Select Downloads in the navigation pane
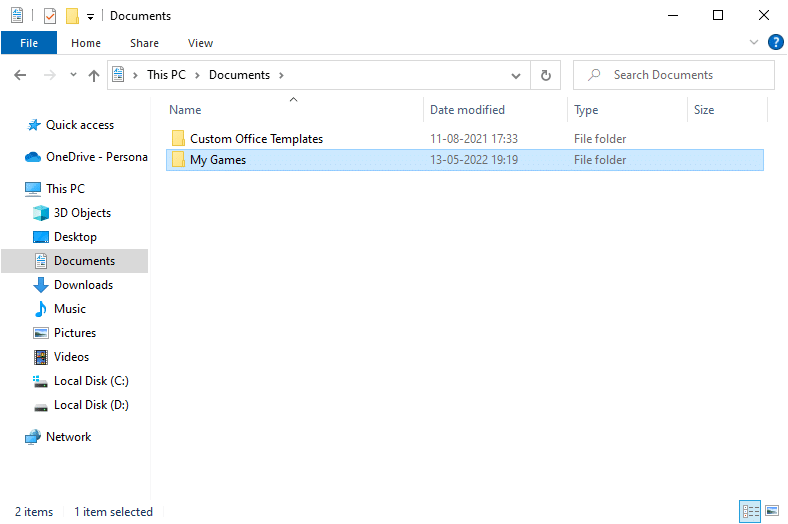This screenshot has width=788, height=524. [x=83, y=285]
